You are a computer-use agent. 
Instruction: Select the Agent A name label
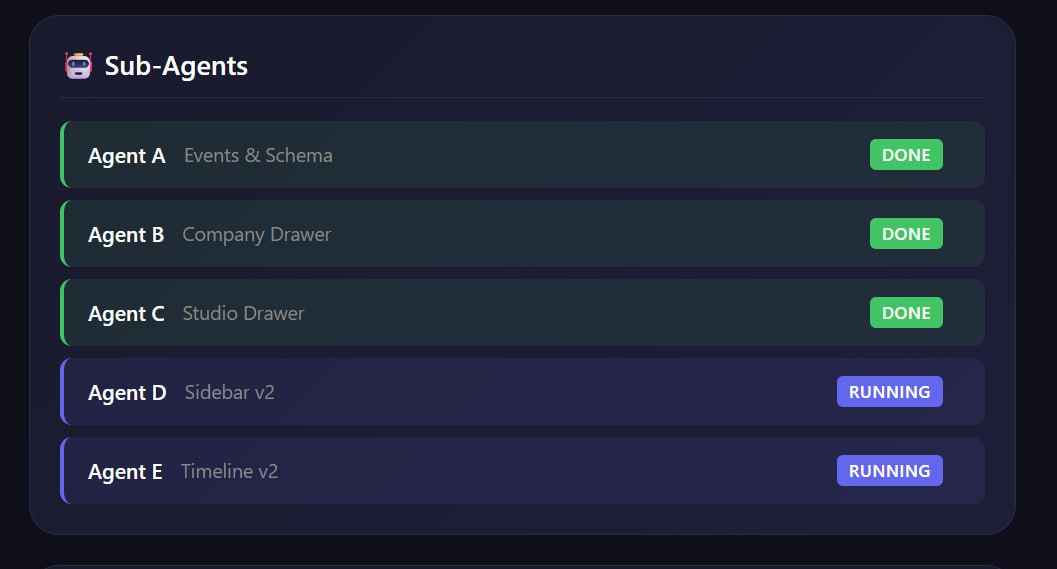(127, 156)
